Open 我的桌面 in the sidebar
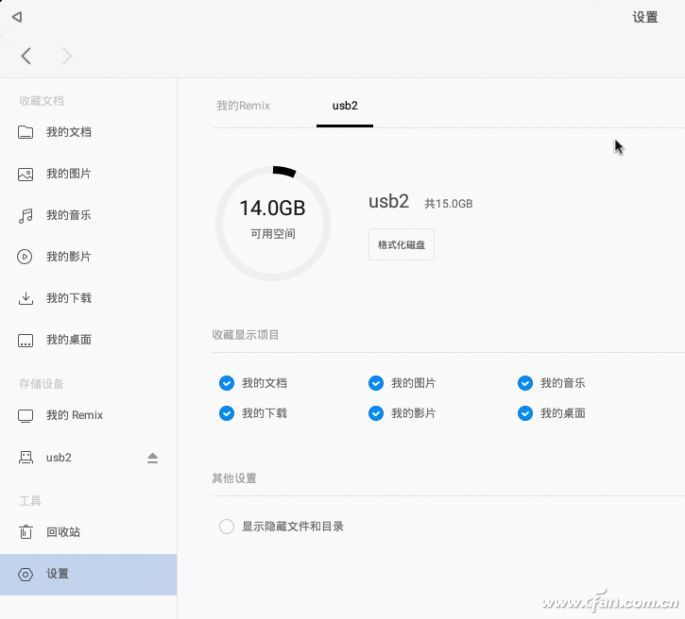The width and height of the screenshot is (685, 619). point(68,340)
